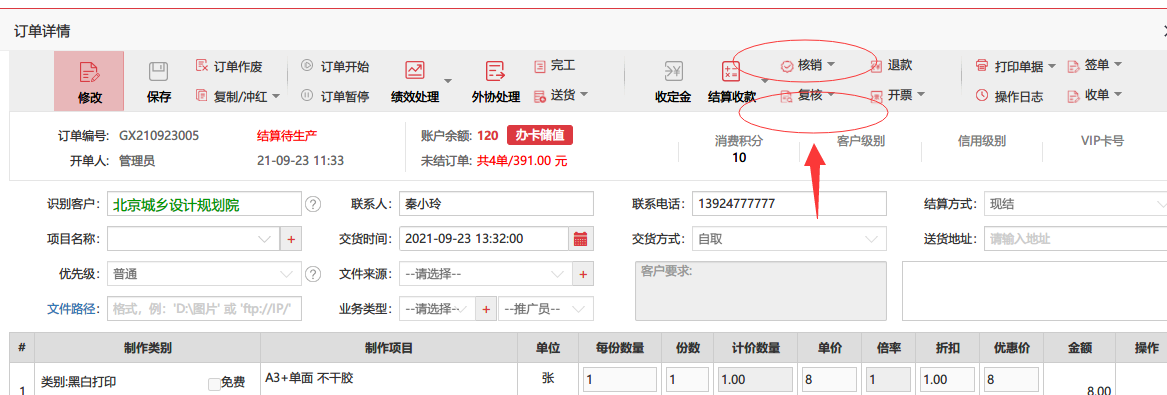The width and height of the screenshot is (1167, 395).
Task: Click the 收单 receive order item
Action: click(1089, 95)
